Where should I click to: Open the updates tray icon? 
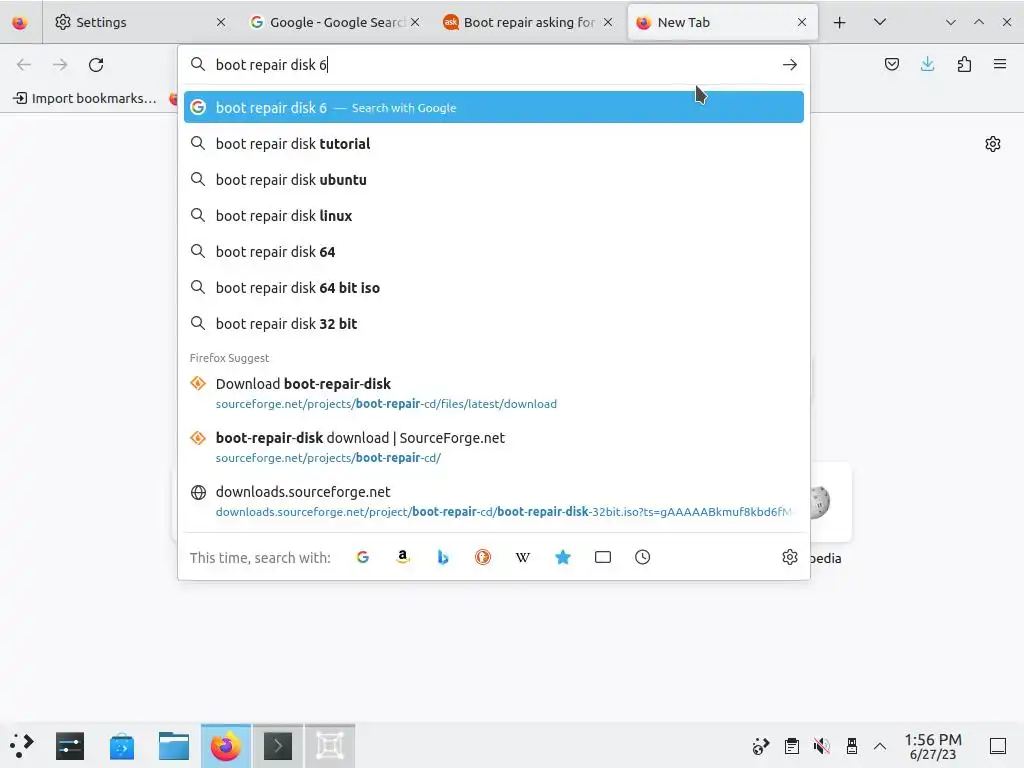761,746
